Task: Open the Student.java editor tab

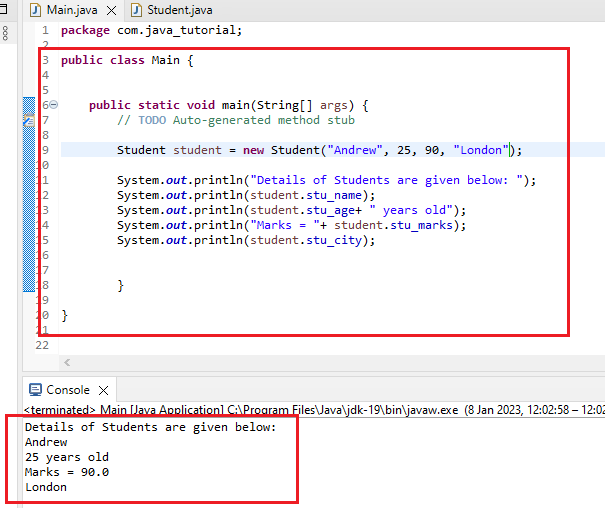Action: [x=179, y=10]
